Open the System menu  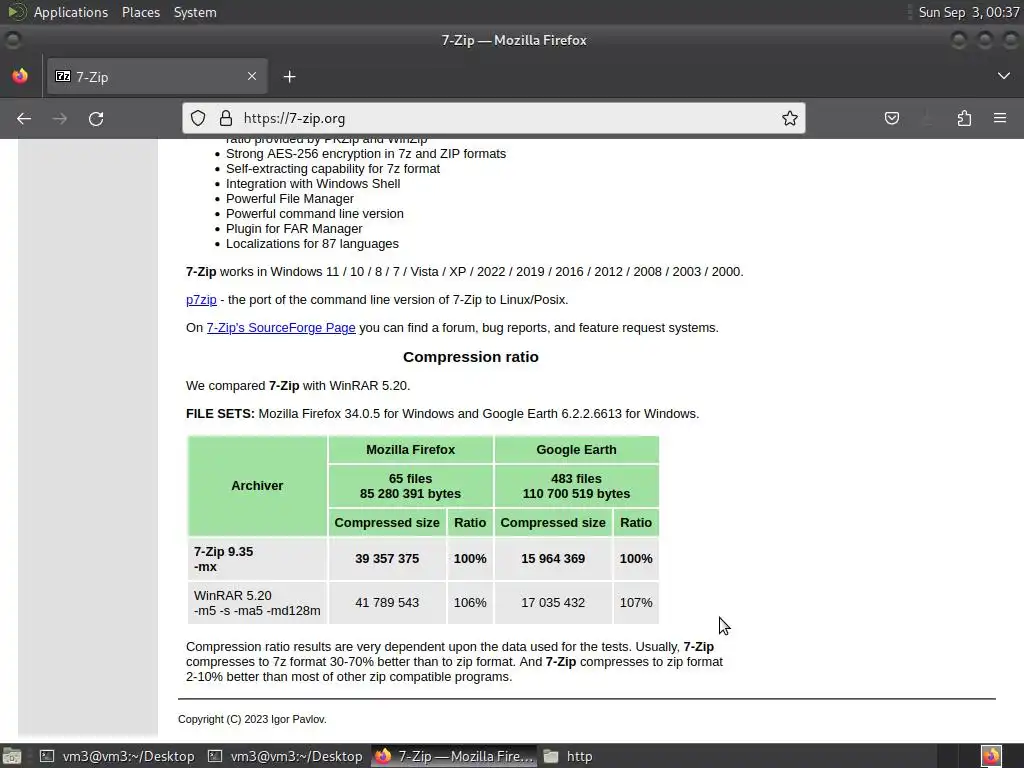coord(195,12)
